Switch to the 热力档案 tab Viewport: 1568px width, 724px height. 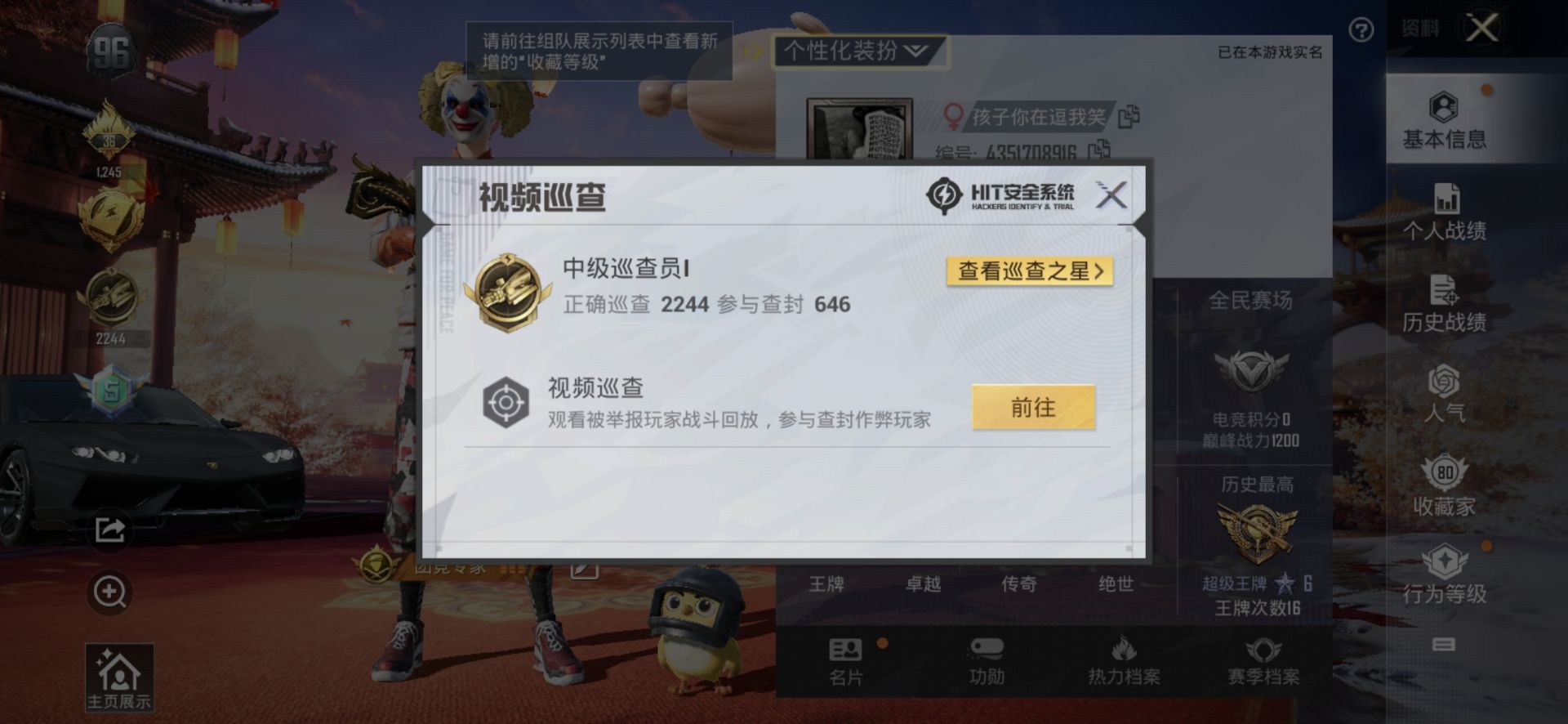click(1124, 661)
